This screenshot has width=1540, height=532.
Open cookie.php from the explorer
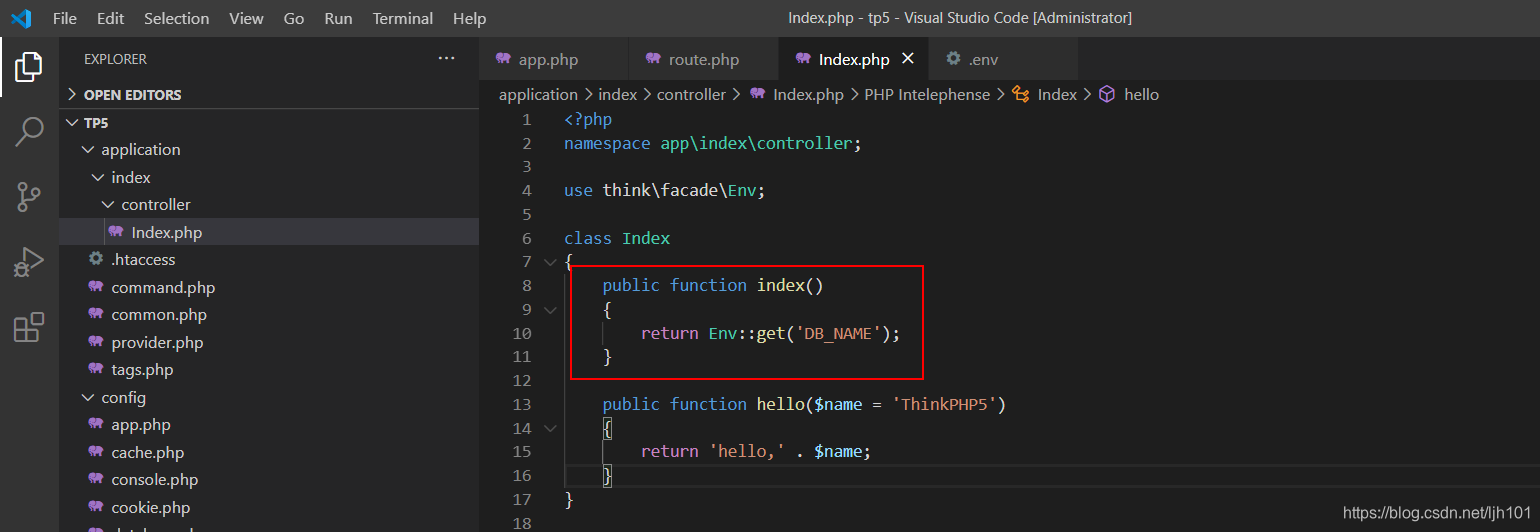click(269, 507)
